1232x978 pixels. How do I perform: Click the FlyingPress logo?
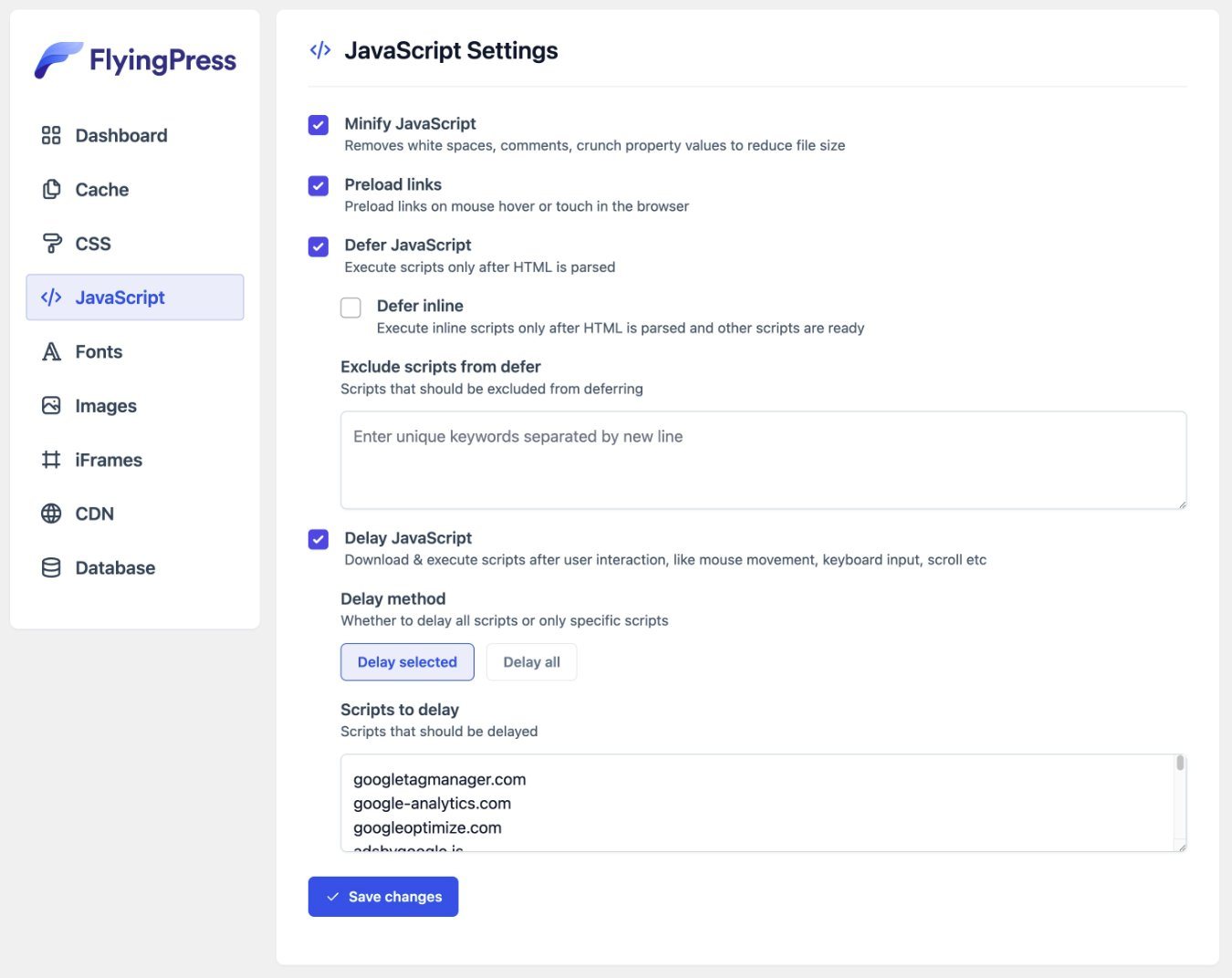pyautogui.click(x=135, y=60)
